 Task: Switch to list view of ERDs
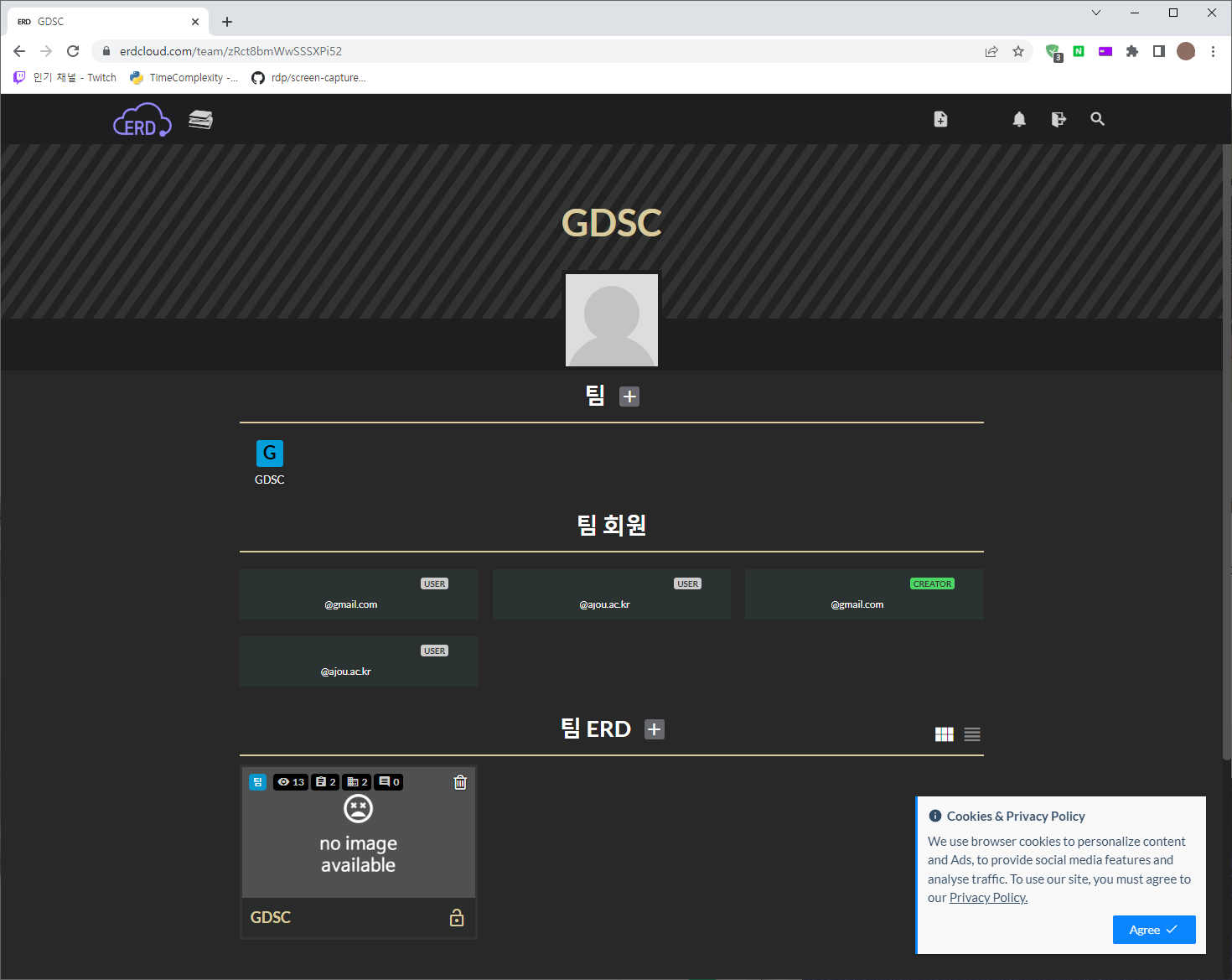pyautogui.click(x=972, y=734)
